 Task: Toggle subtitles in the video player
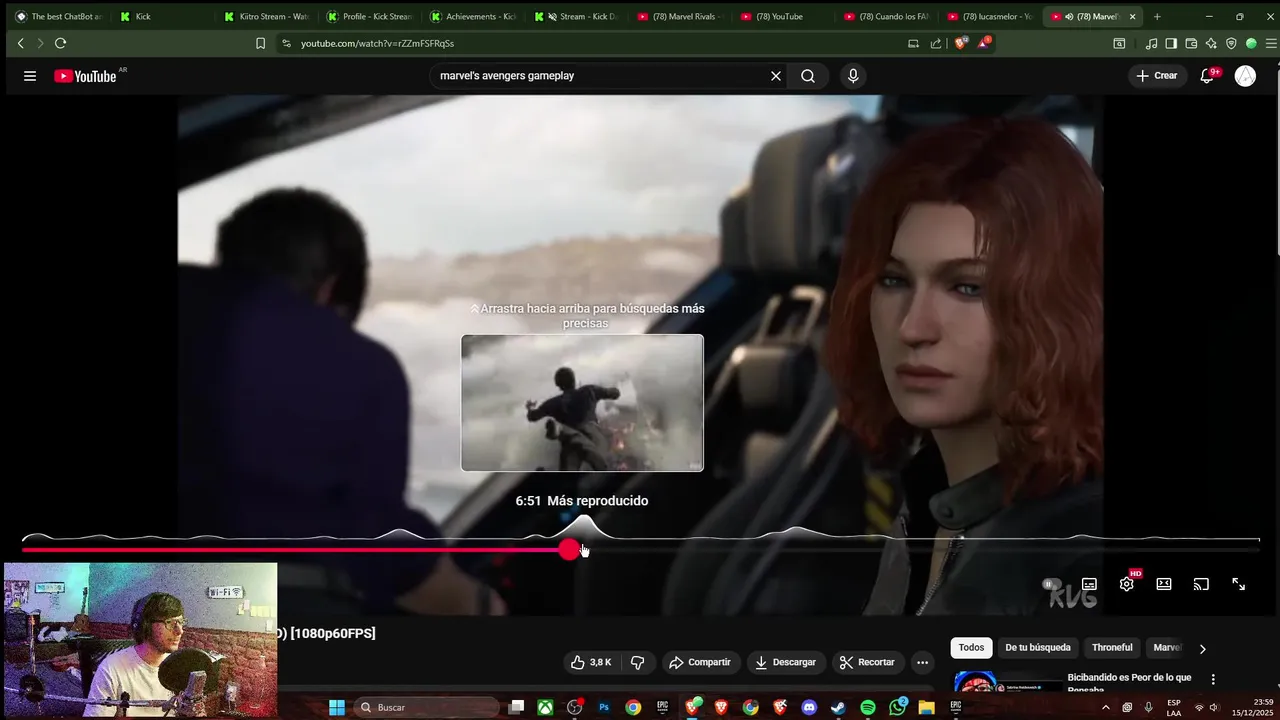point(1089,584)
